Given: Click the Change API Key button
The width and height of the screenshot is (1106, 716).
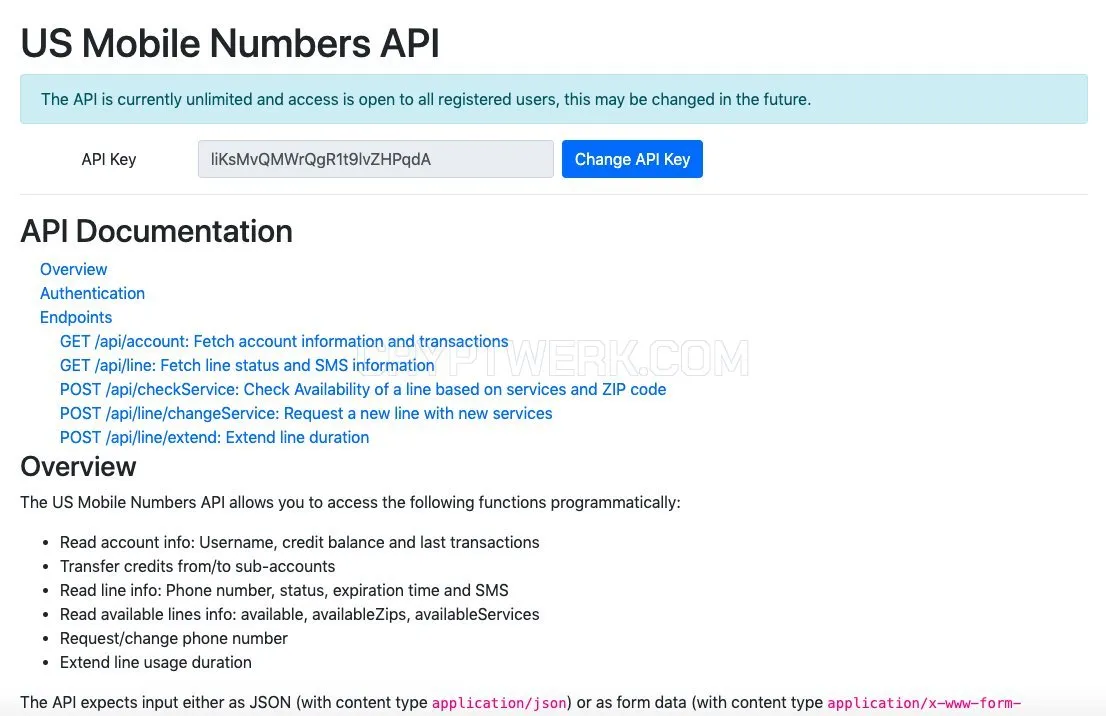Looking at the screenshot, I should 632,159.
